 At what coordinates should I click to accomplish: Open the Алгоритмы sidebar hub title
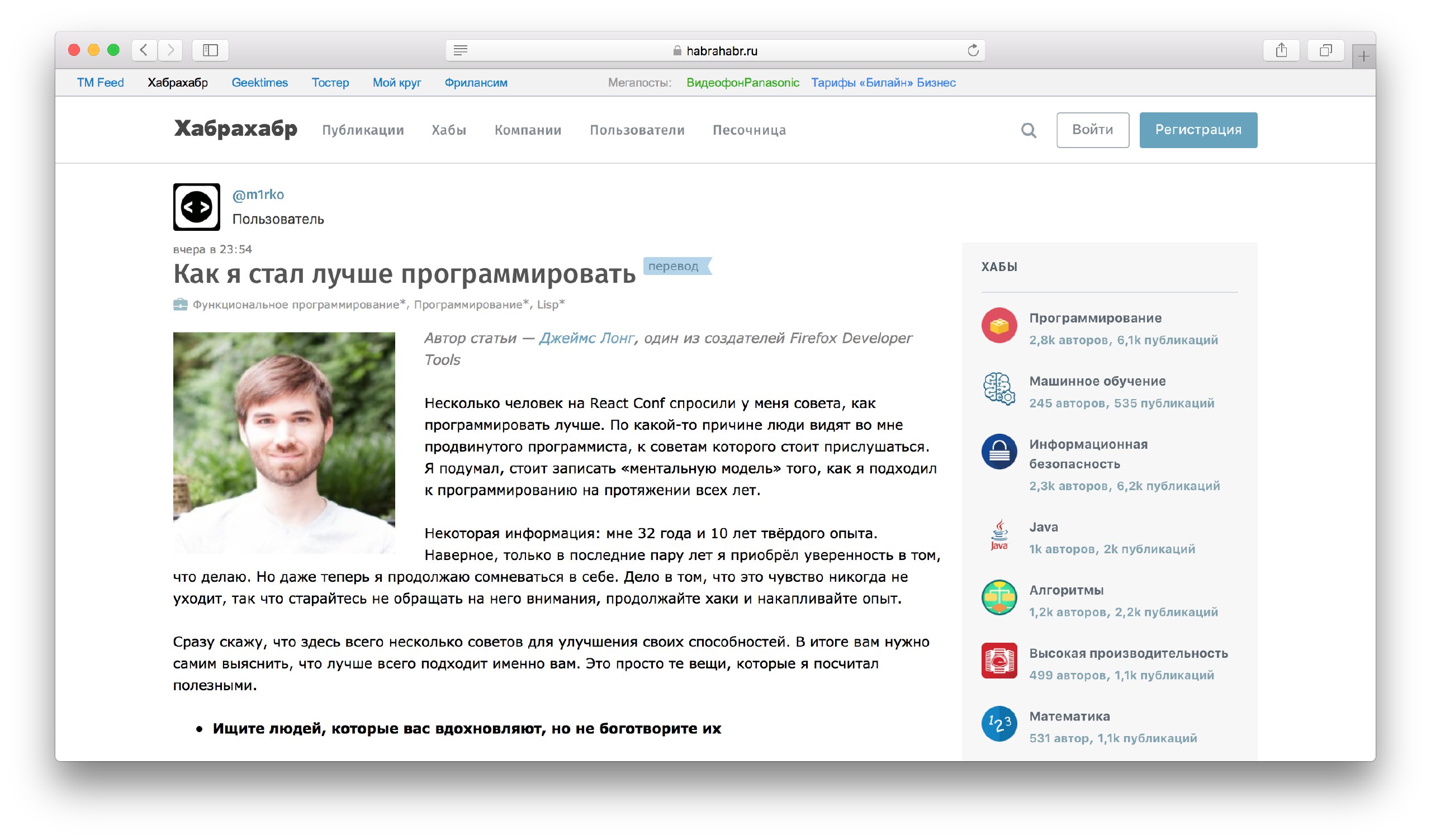click(1066, 590)
